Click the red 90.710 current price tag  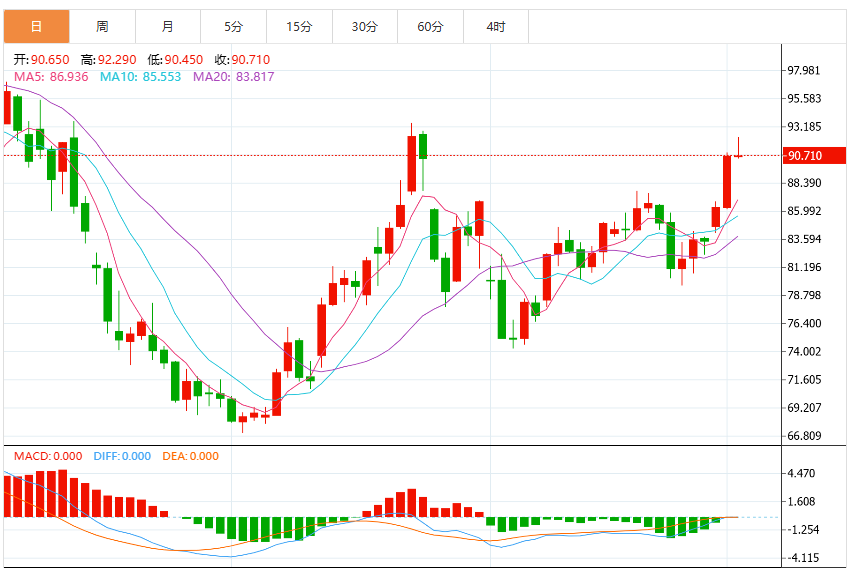[814, 156]
